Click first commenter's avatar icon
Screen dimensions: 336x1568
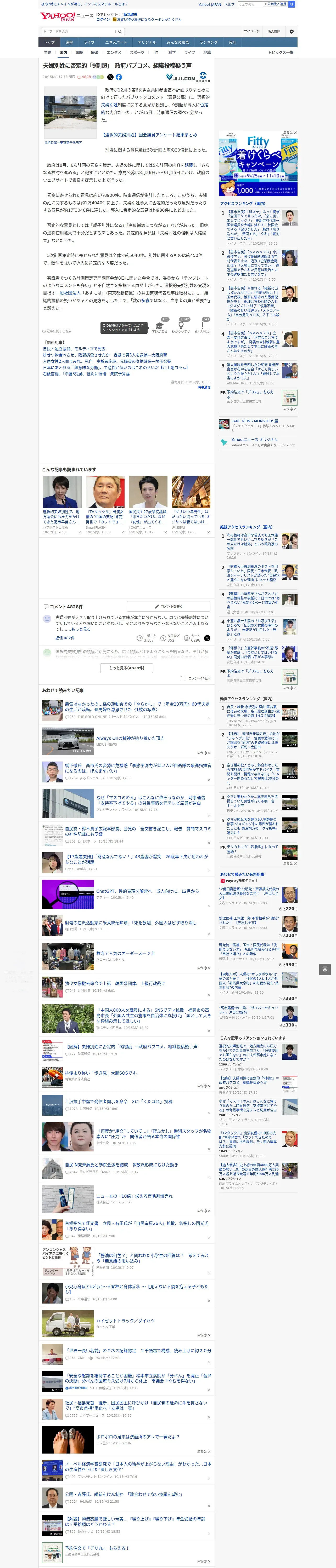tap(47, 618)
